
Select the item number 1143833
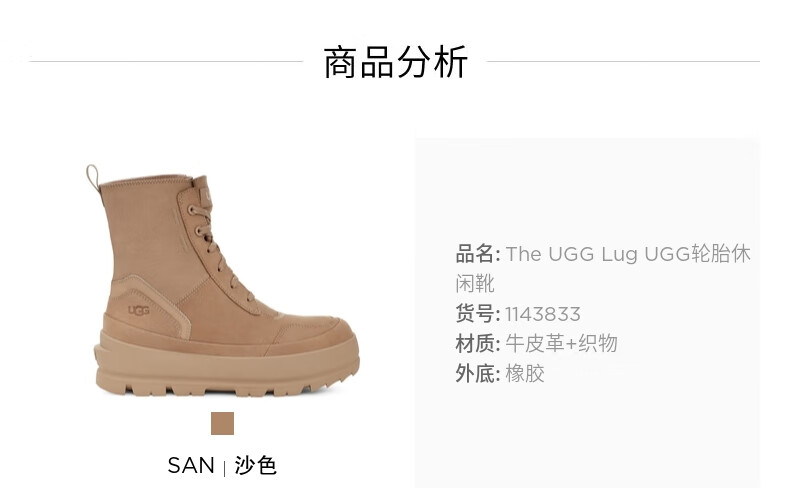tap(543, 315)
